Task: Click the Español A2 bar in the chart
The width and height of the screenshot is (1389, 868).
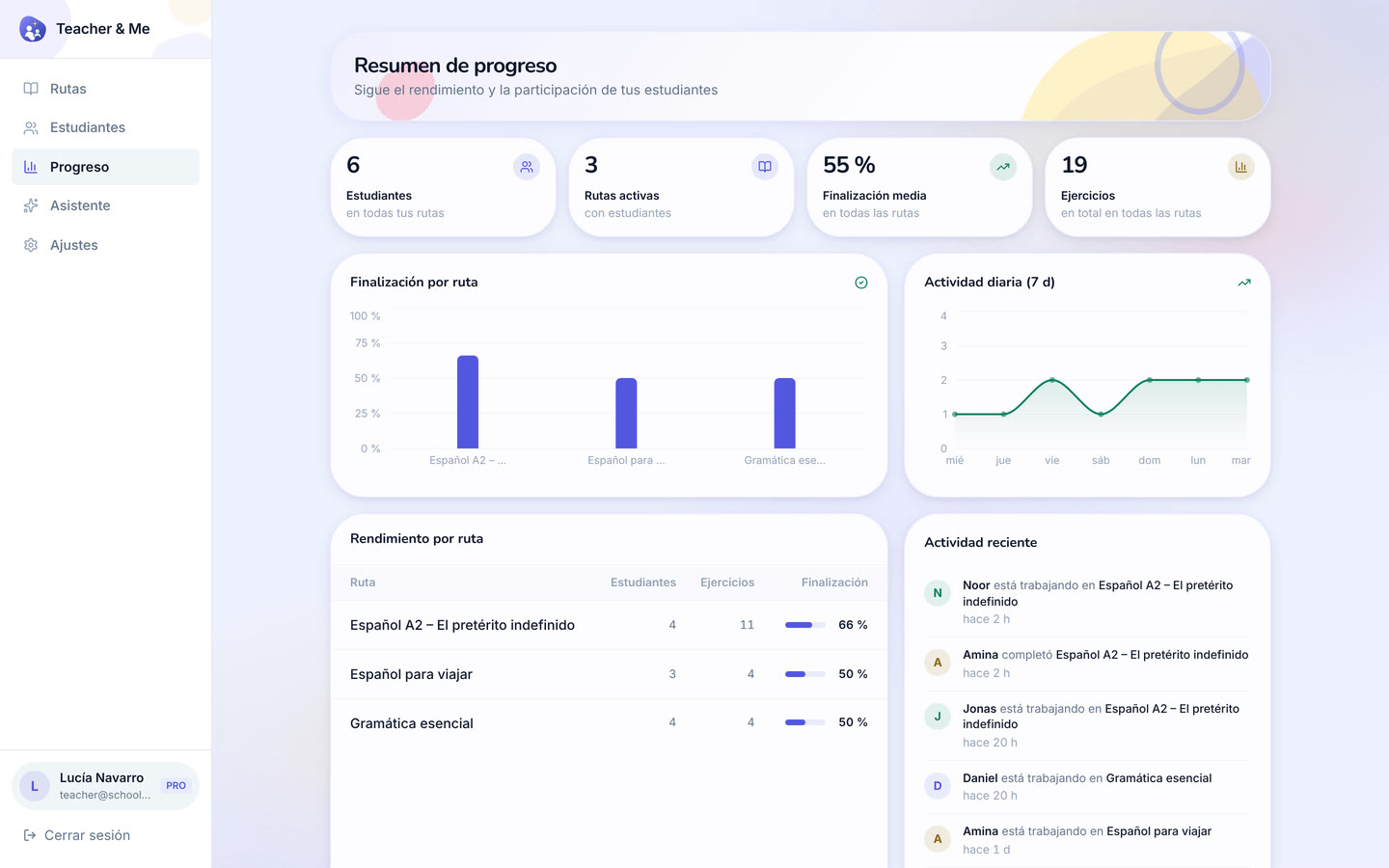Action: [x=468, y=402]
